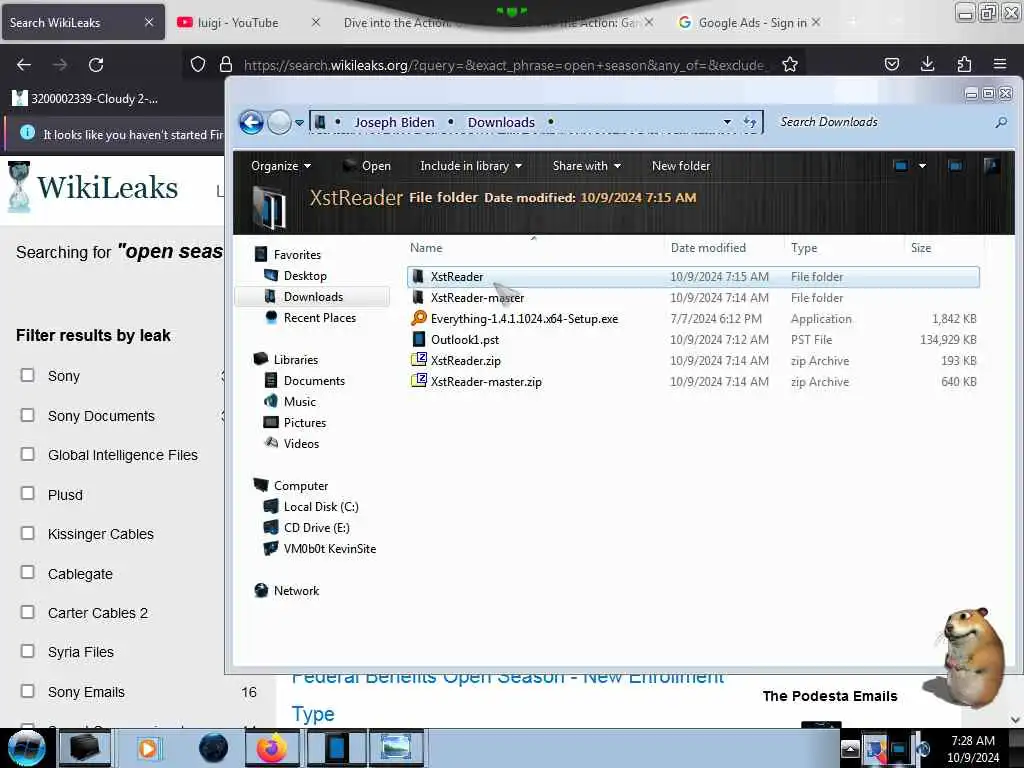Check the Syria Files filter
1024x768 pixels.
(x=27, y=651)
